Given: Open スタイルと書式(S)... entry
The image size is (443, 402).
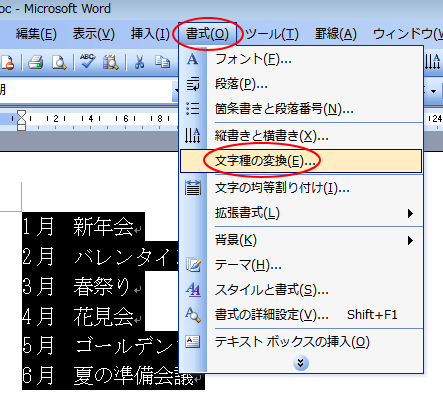Looking at the screenshot, I should click(x=301, y=290).
